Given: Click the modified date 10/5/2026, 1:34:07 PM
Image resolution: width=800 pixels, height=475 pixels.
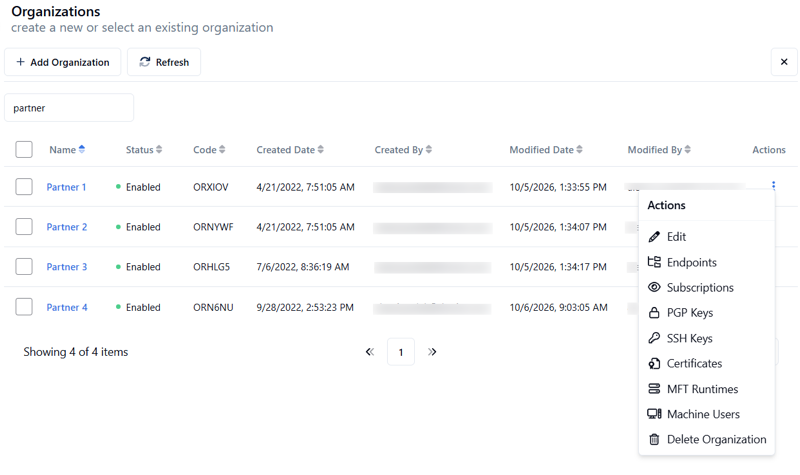Looking at the screenshot, I should 558,227.
